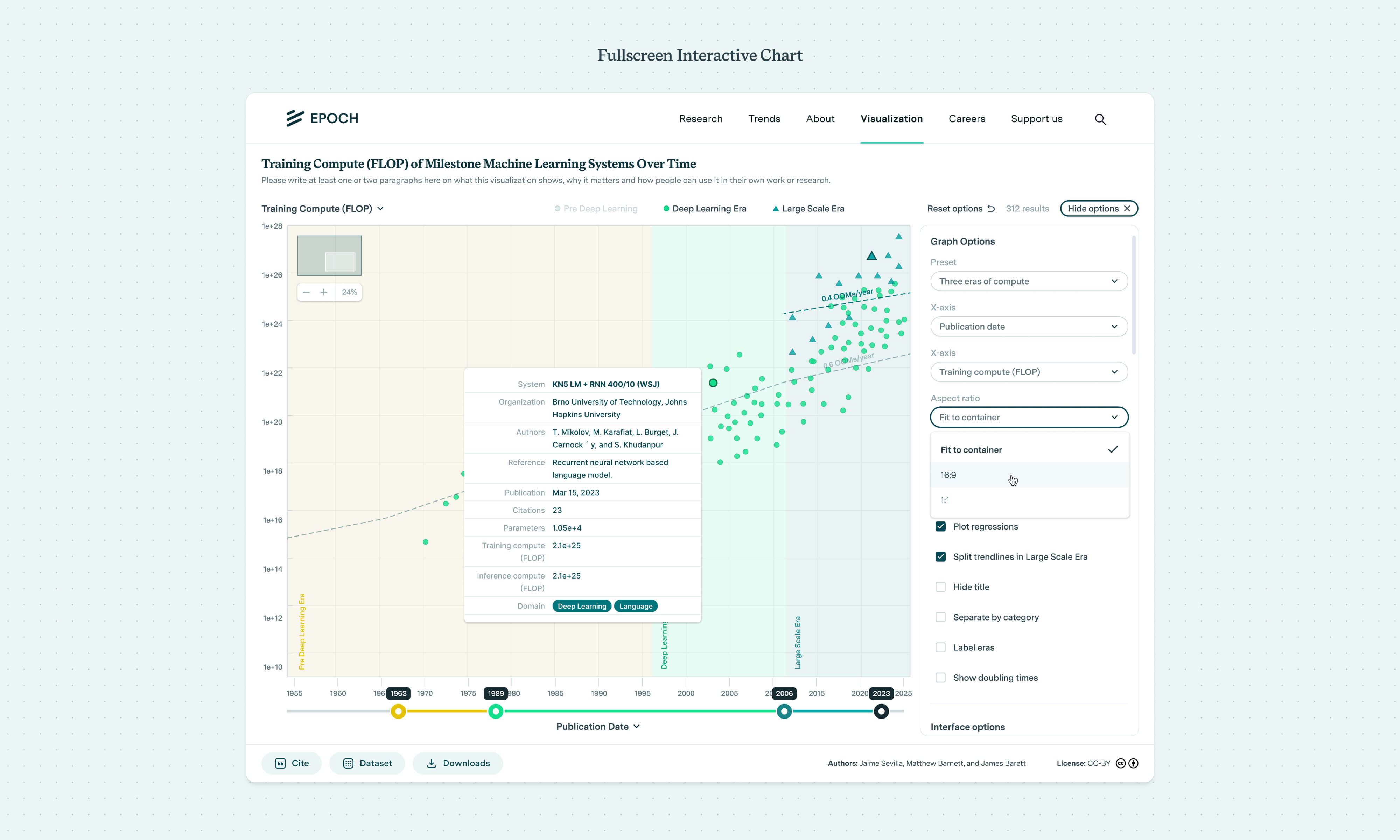Open the Training Compute (FLOP) y-axis dropdown
1400x840 pixels.
click(323, 208)
